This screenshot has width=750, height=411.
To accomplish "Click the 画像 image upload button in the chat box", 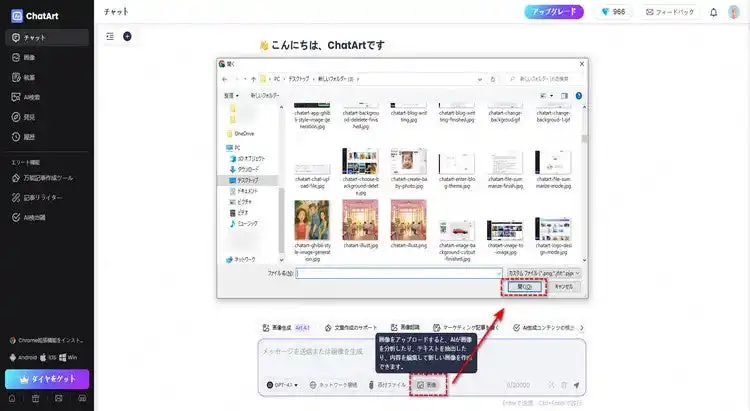I will tap(427, 384).
